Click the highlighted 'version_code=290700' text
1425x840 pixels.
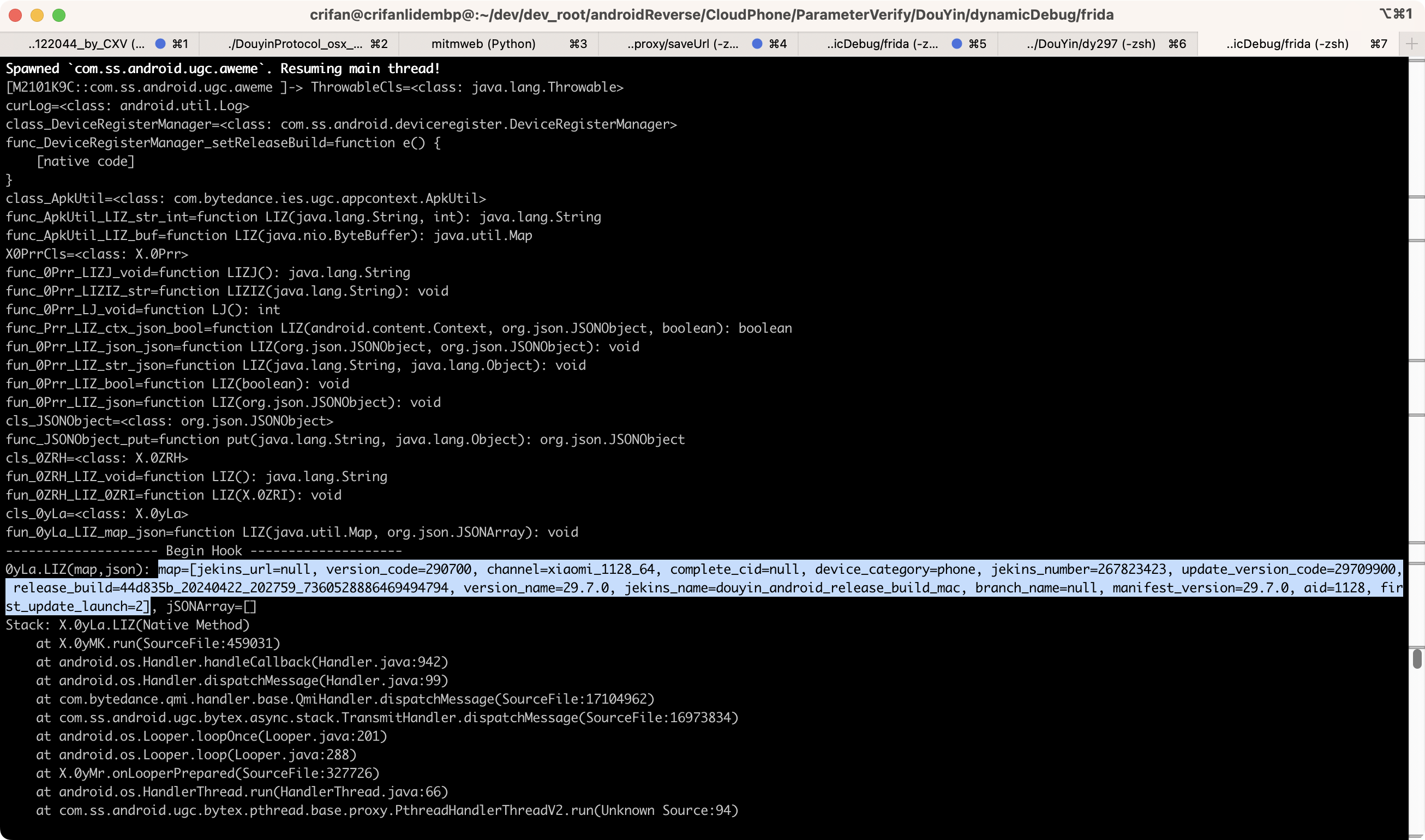click(x=399, y=569)
